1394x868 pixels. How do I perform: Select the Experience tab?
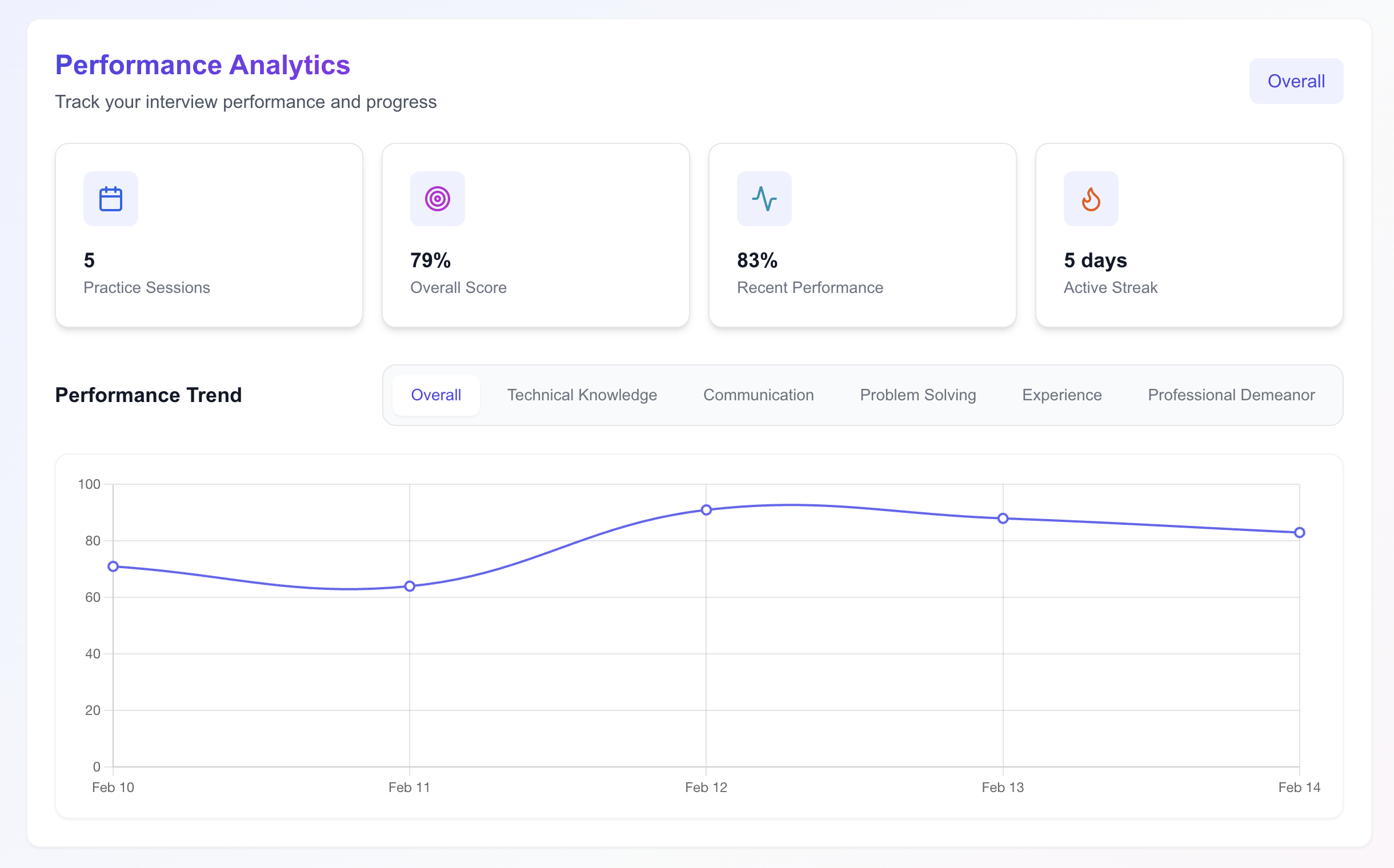[x=1061, y=395]
